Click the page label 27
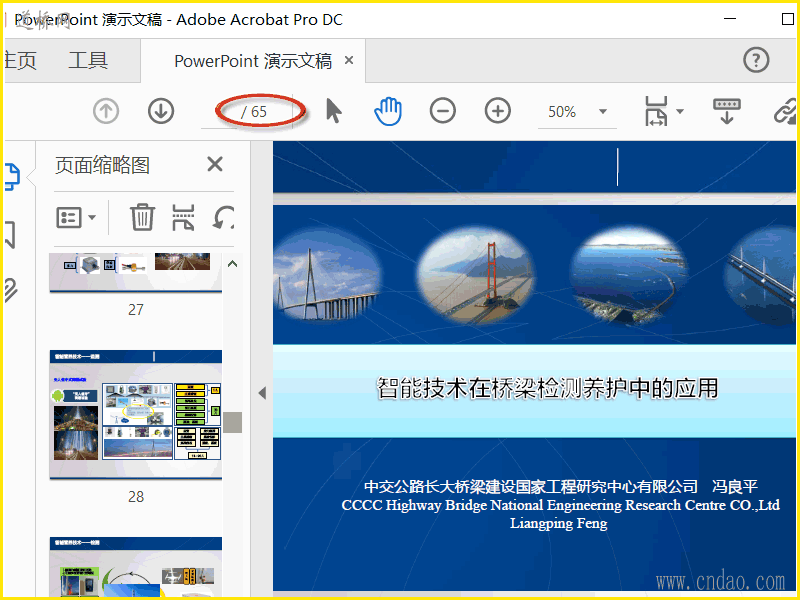 pyautogui.click(x=136, y=309)
